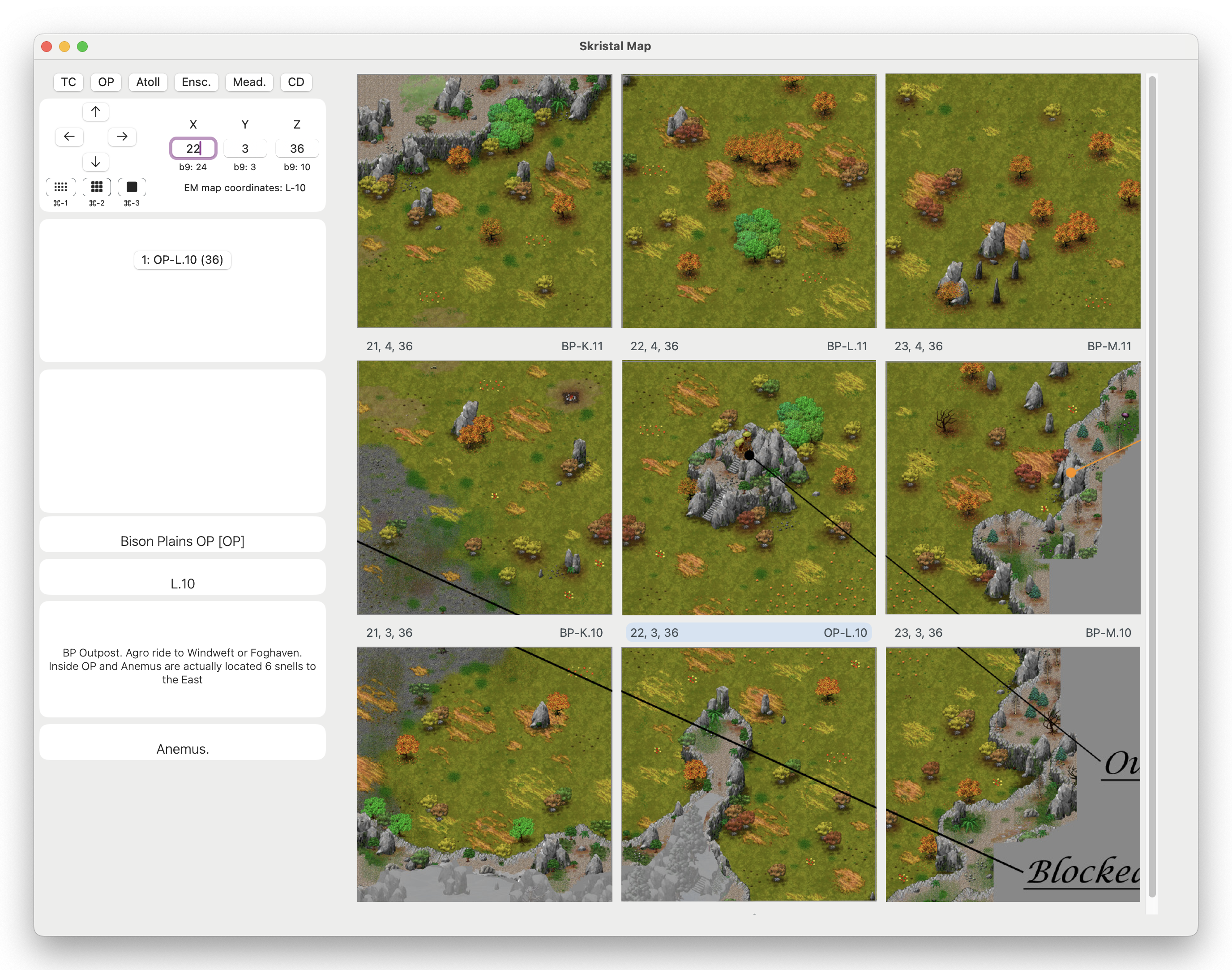
Task: Switch to the single-tile view
Action: 132,187
